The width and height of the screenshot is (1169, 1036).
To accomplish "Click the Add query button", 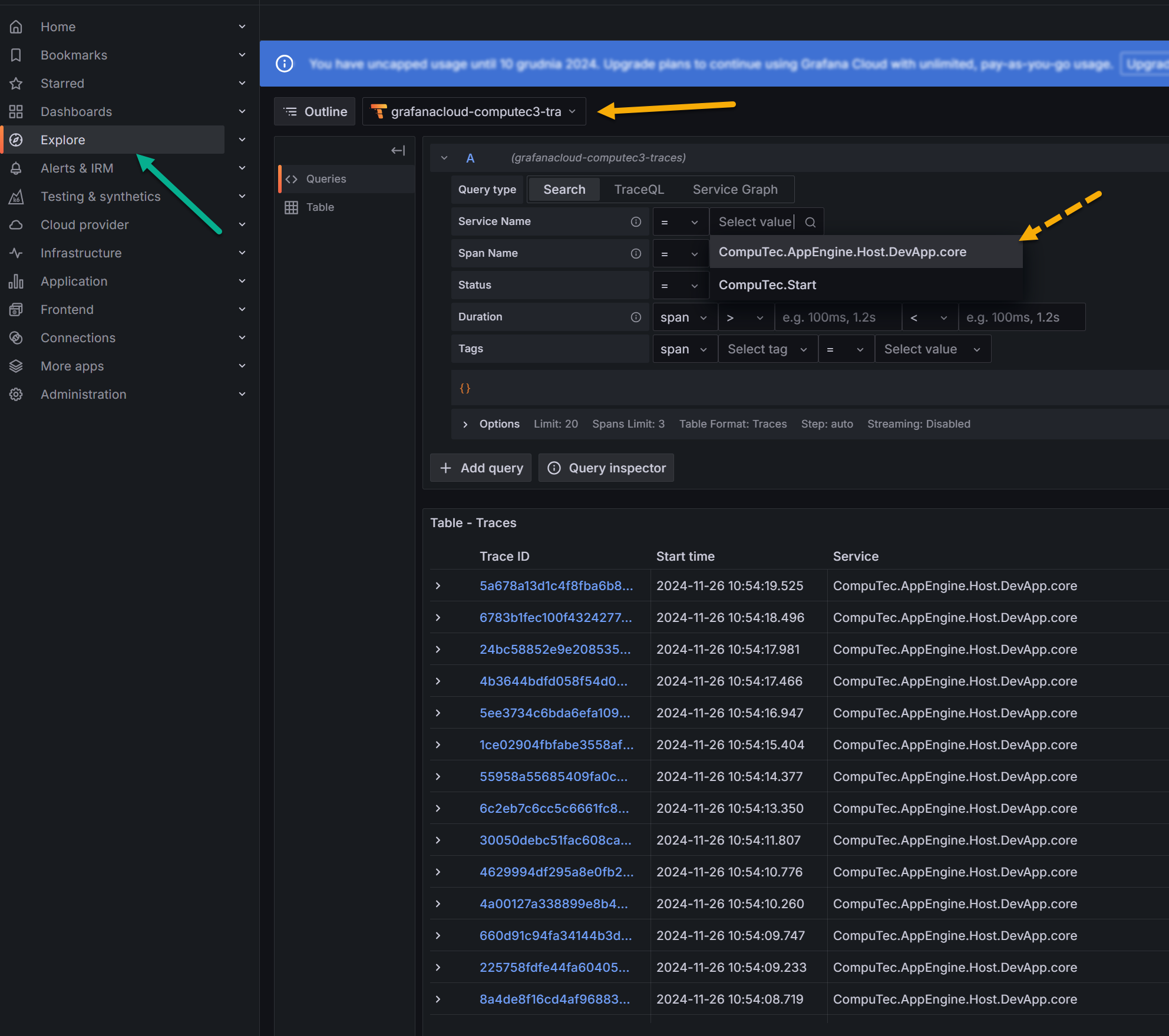I will pos(481,468).
